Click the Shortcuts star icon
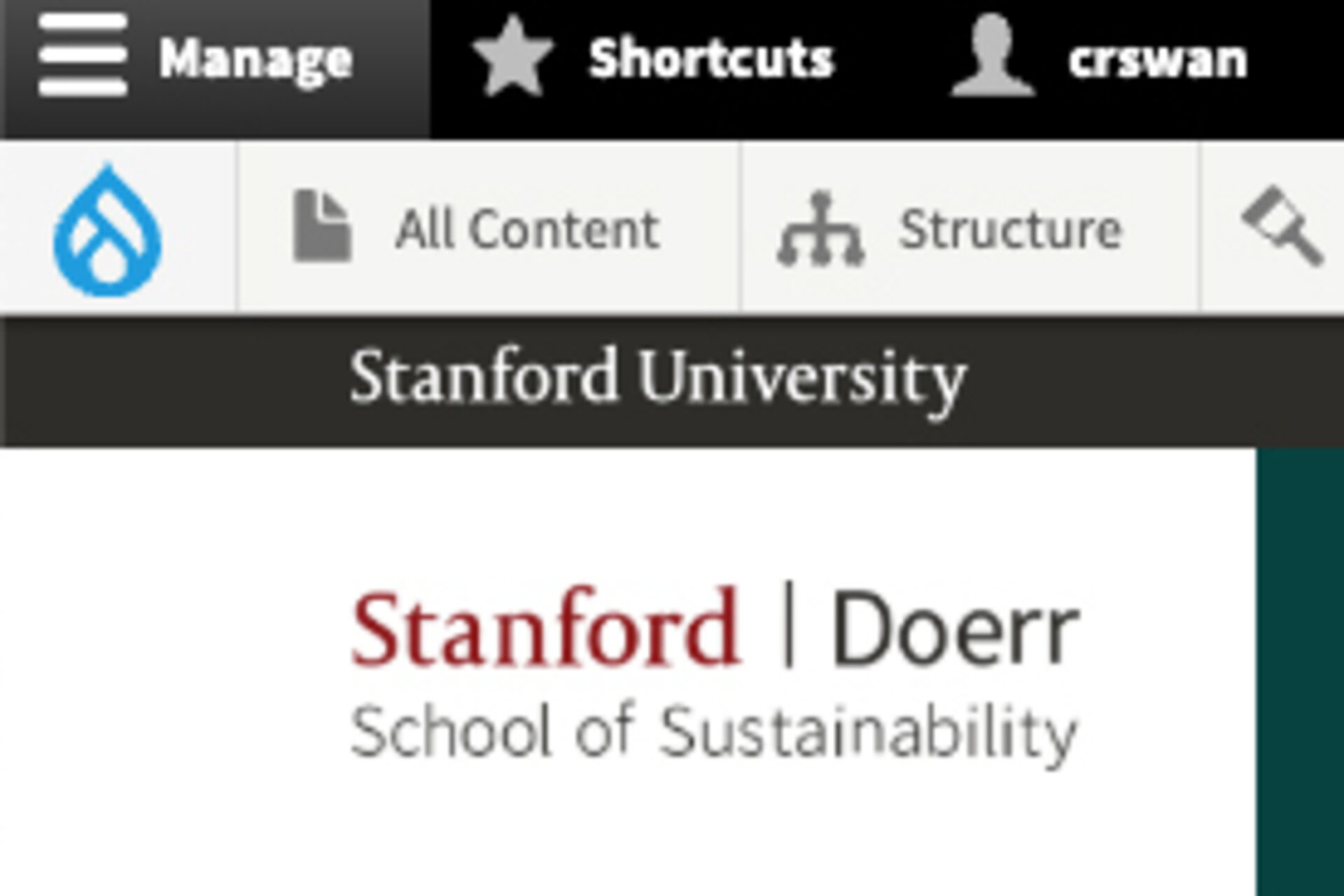Image resolution: width=1344 pixels, height=896 pixels. click(512, 56)
